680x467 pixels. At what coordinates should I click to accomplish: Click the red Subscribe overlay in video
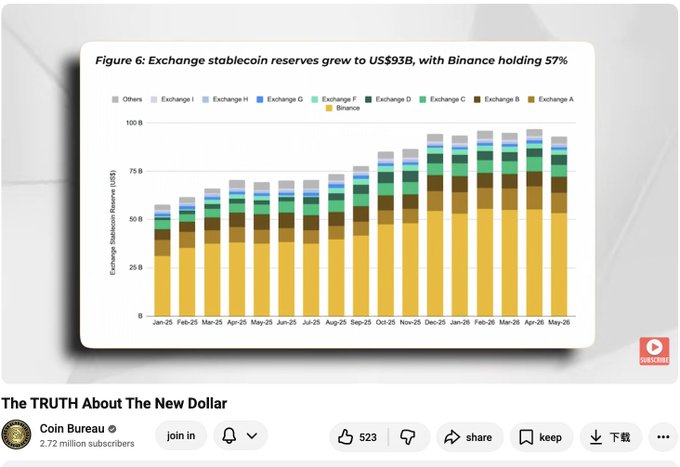click(x=654, y=351)
